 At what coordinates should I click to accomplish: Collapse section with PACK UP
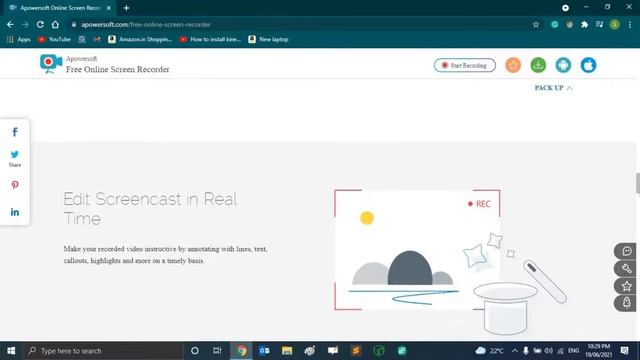point(553,88)
